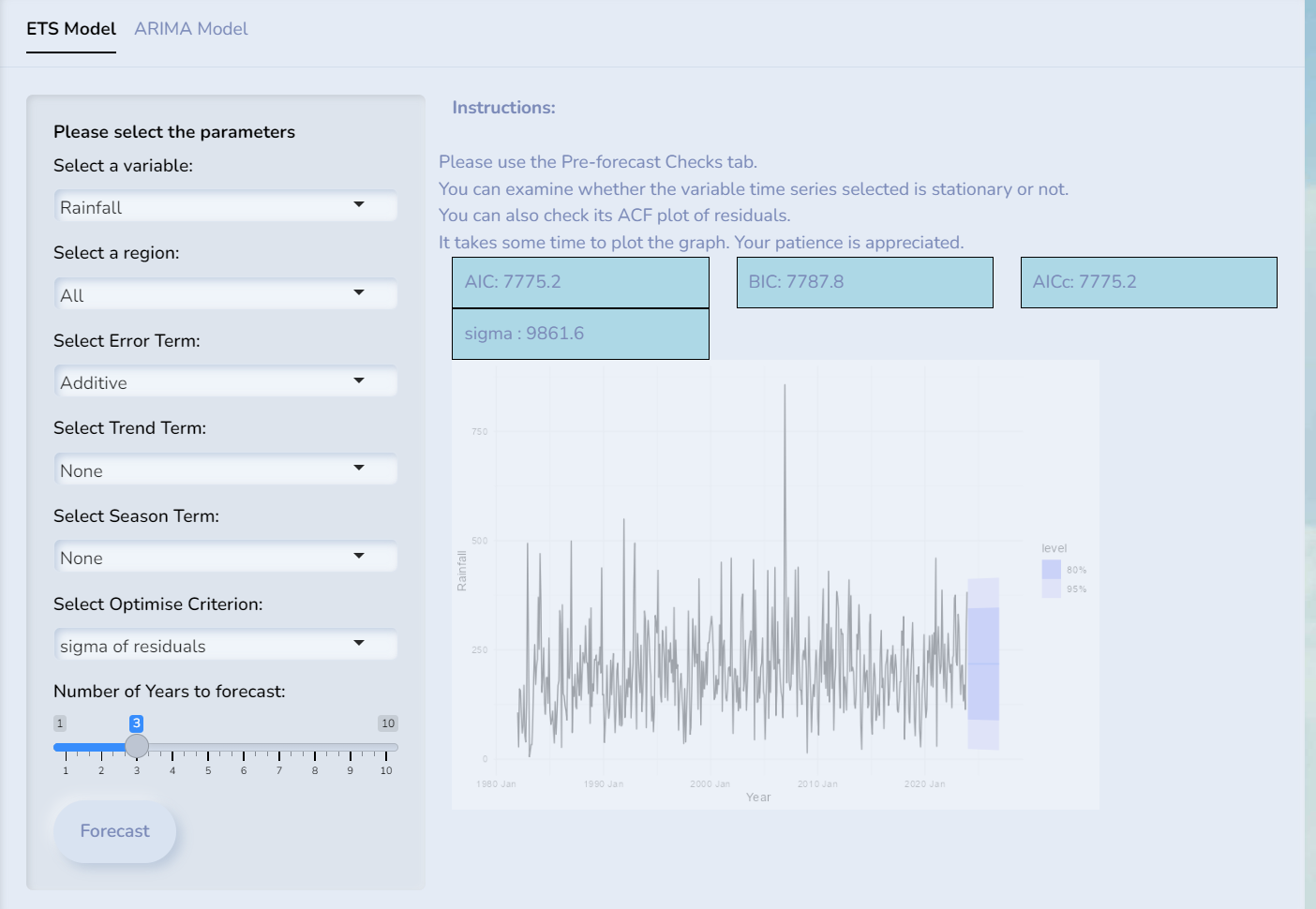Screen dimensions: 1316x909
Task: Click the sigma value box
Action: pyautogui.click(x=580, y=334)
